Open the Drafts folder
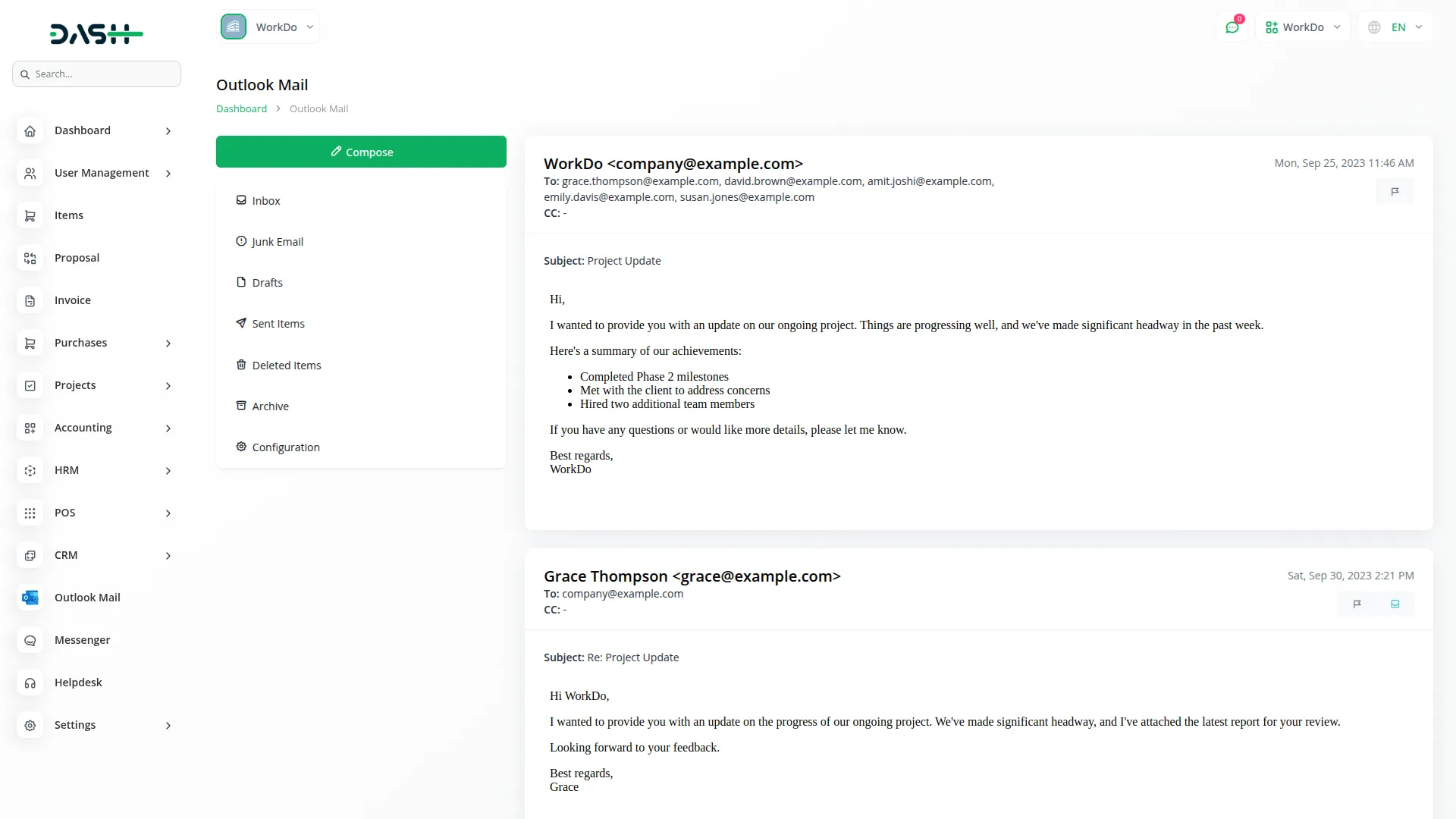This screenshot has width=1456, height=819. click(x=267, y=282)
